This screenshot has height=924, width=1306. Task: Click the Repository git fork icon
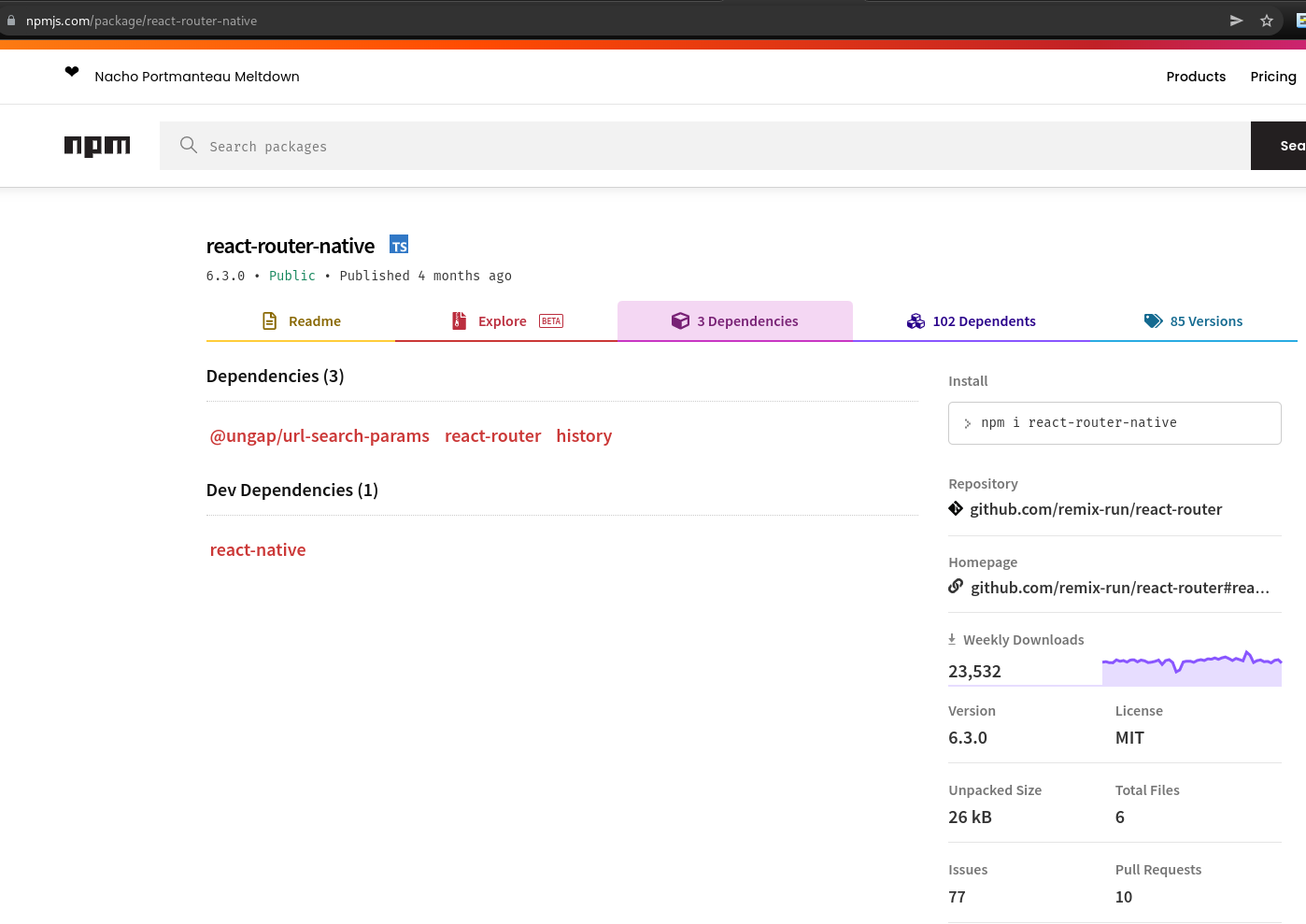pyautogui.click(x=955, y=508)
